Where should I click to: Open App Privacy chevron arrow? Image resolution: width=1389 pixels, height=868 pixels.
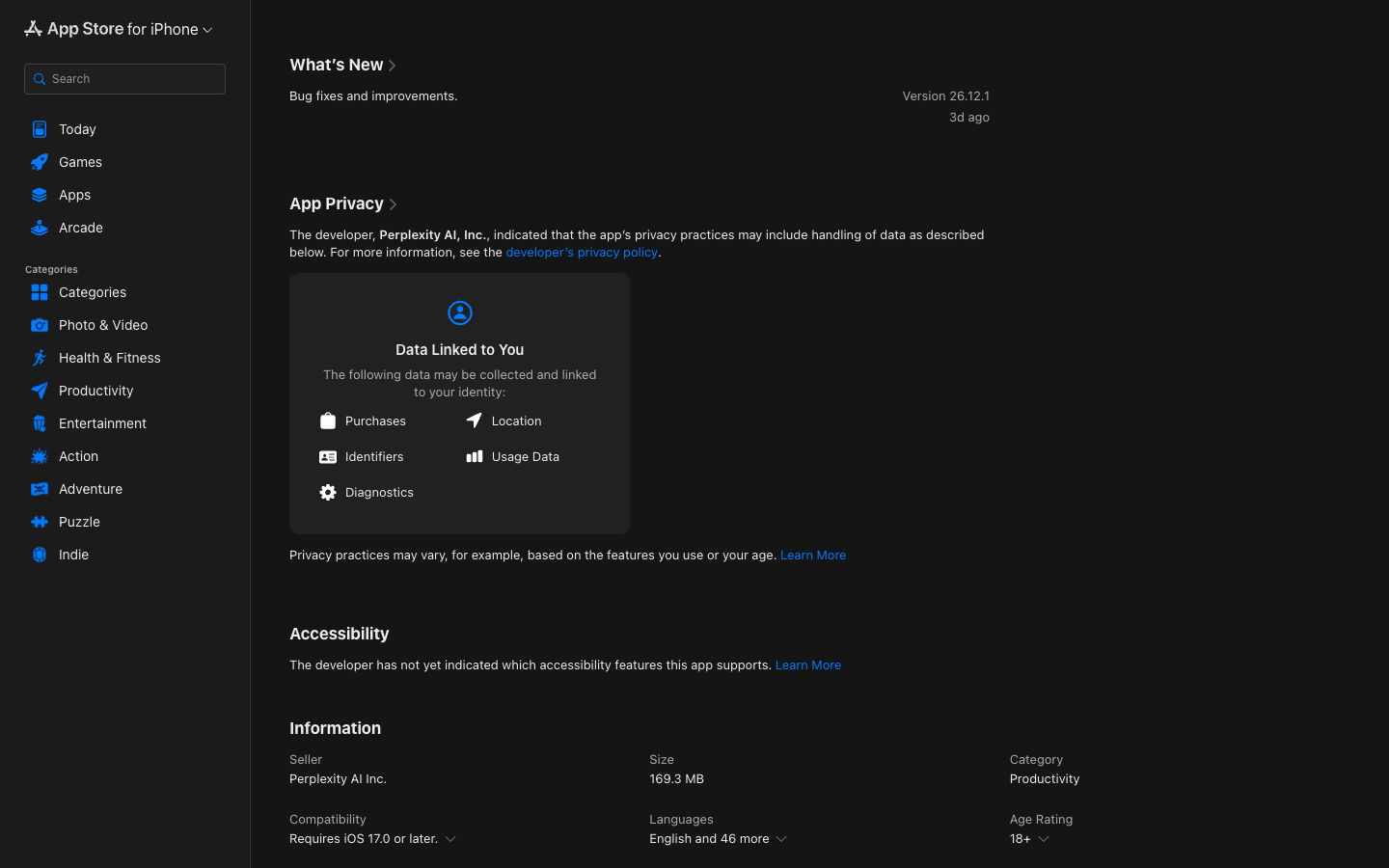[x=393, y=204]
